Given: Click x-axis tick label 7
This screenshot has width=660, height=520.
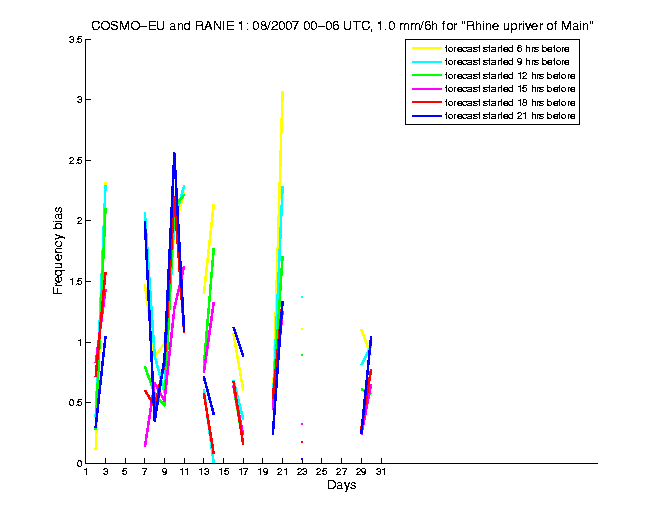Looking at the screenshot, I should tap(145, 472).
